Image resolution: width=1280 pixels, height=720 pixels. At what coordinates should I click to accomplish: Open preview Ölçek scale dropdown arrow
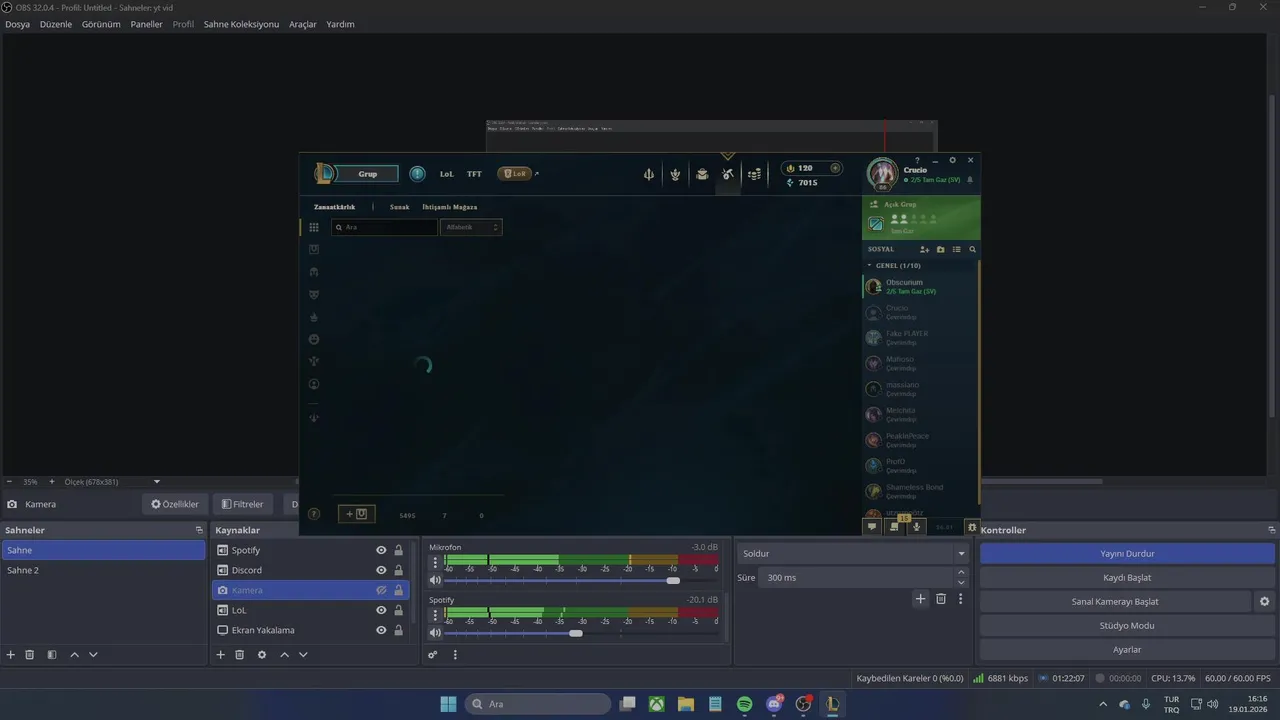coord(156,482)
